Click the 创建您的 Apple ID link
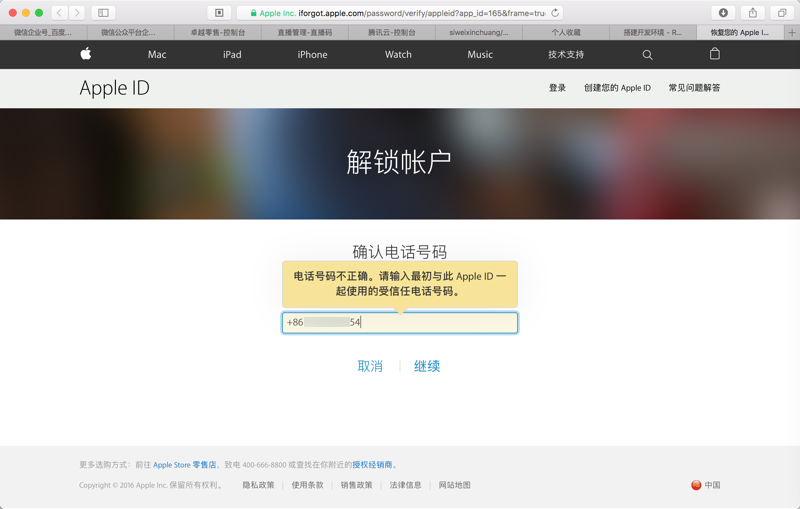The image size is (800, 509). click(617, 88)
